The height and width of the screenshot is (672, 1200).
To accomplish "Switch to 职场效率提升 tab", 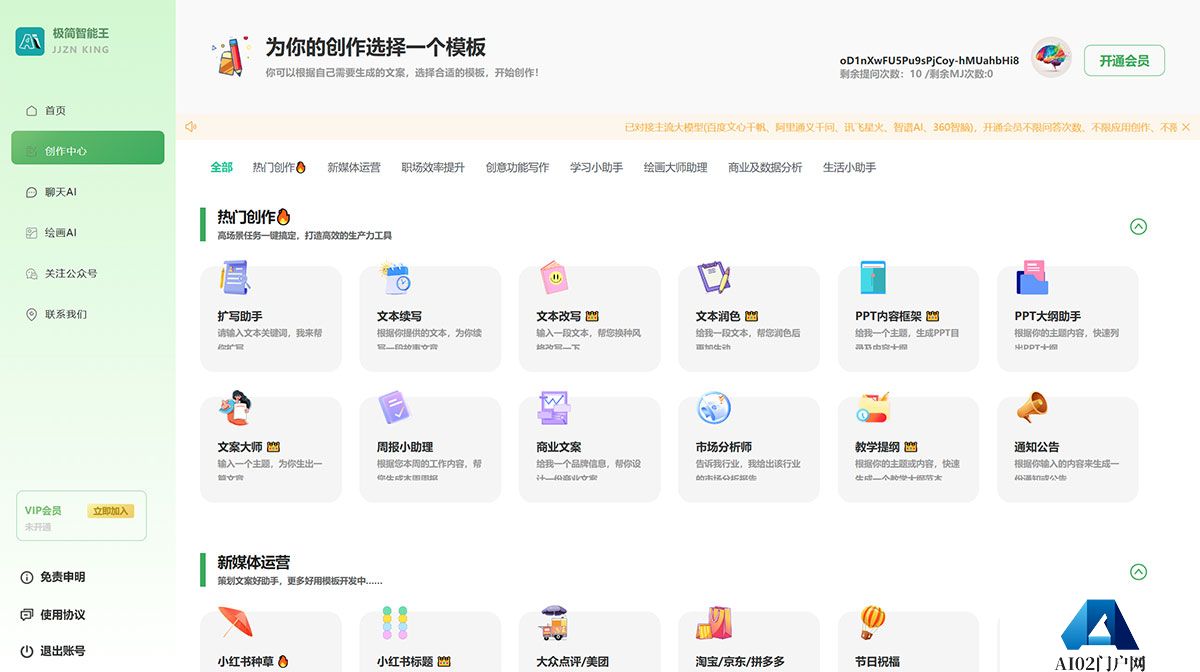I will click(x=433, y=168).
